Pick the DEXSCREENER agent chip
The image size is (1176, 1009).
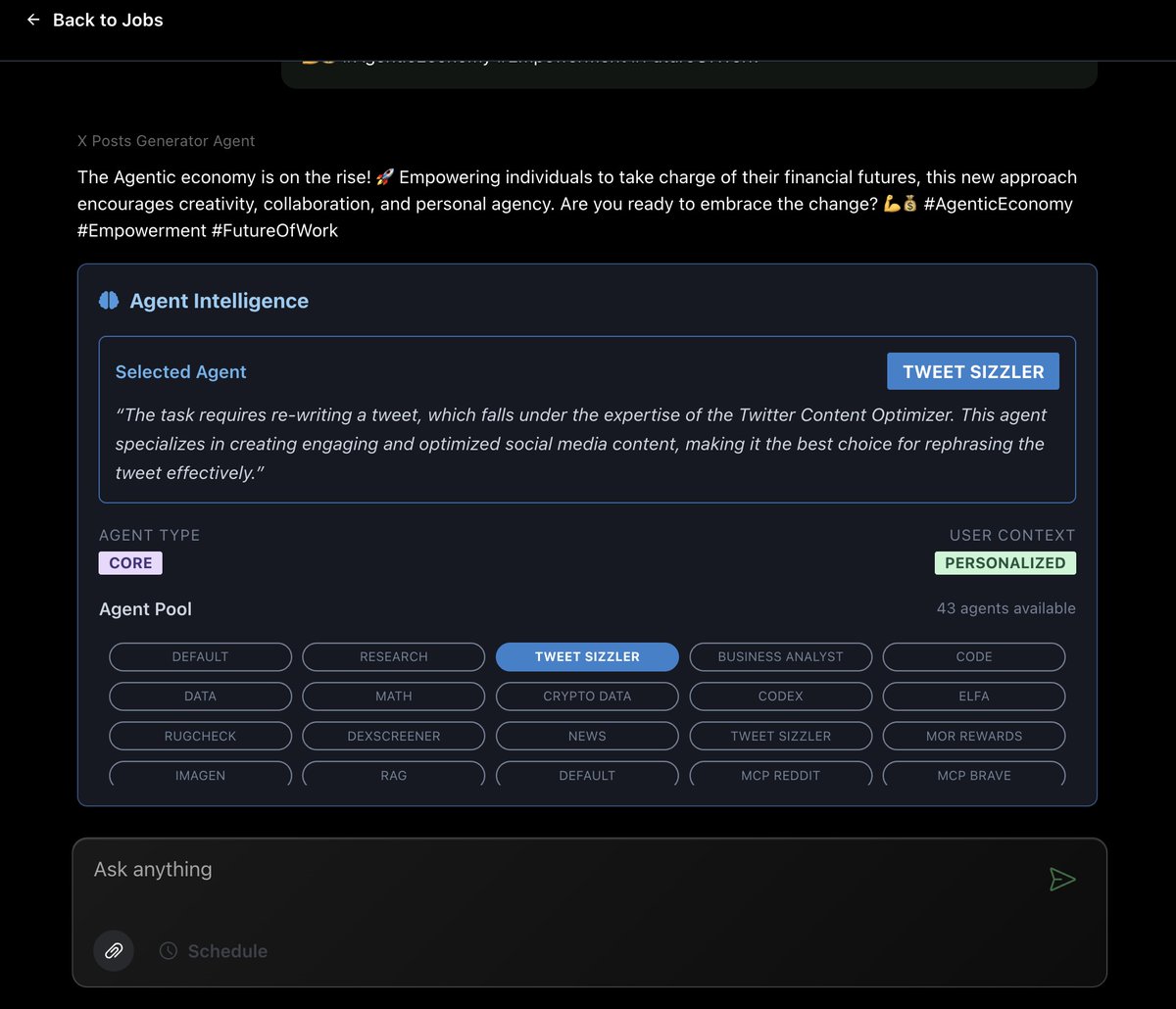[x=394, y=736]
